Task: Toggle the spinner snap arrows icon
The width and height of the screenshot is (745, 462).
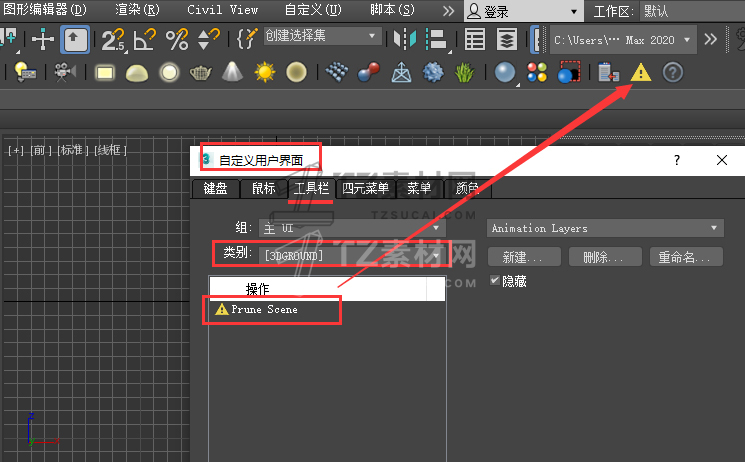Action: pyautogui.click(x=209, y=39)
